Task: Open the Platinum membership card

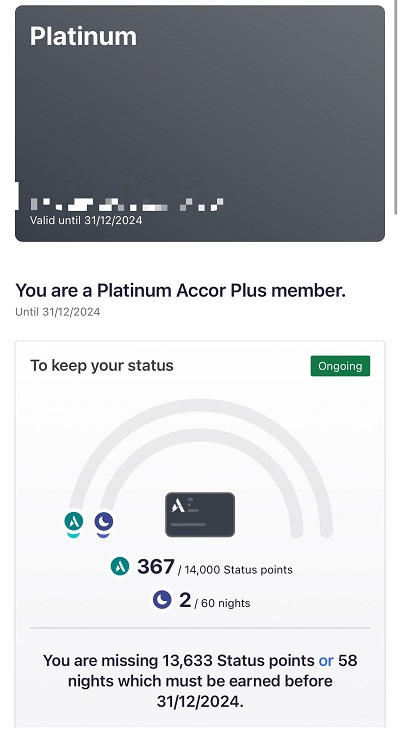Action: tap(200, 123)
